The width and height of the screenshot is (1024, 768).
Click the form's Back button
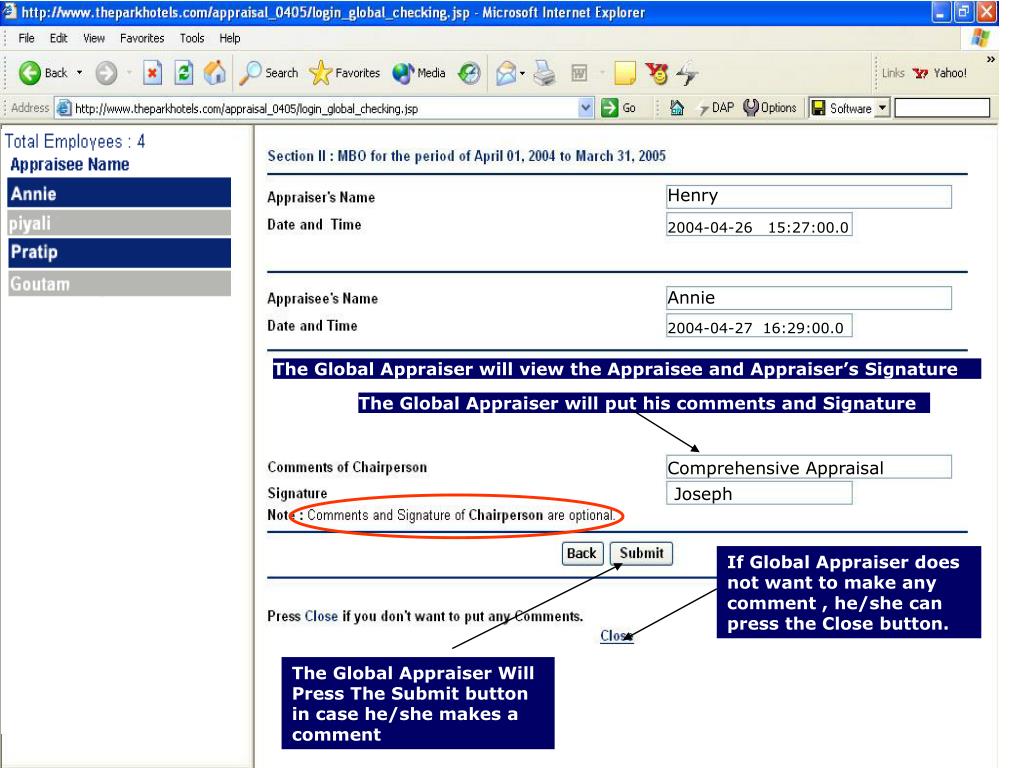582,553
